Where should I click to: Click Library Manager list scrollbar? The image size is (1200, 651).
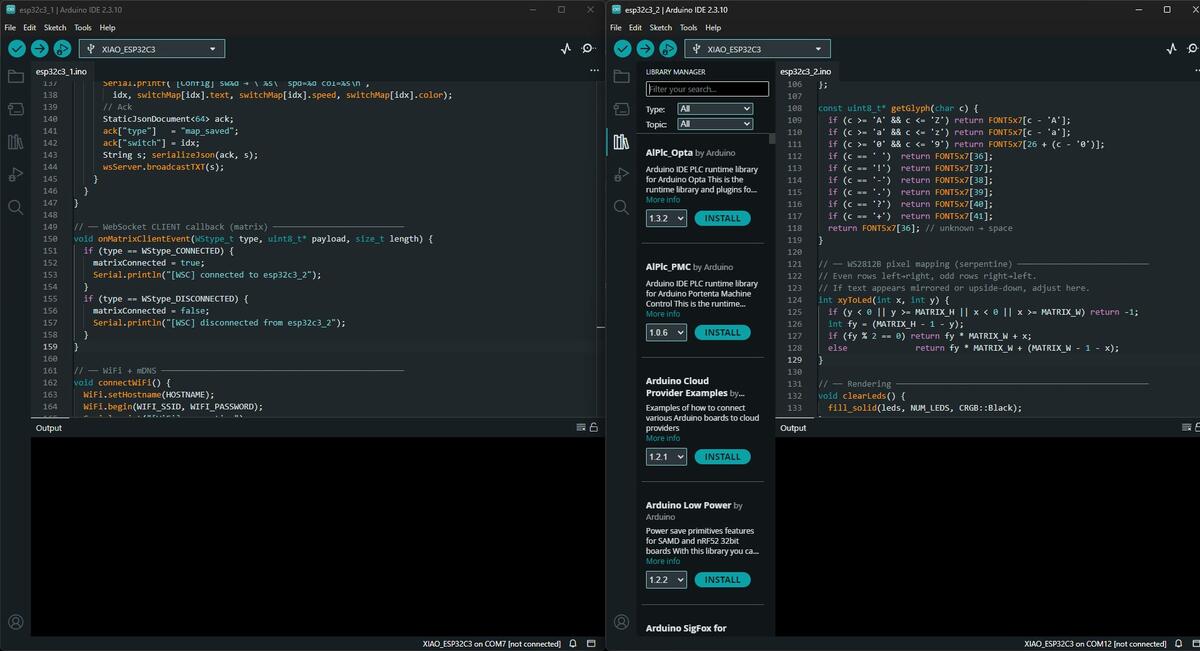click(772, 139)
